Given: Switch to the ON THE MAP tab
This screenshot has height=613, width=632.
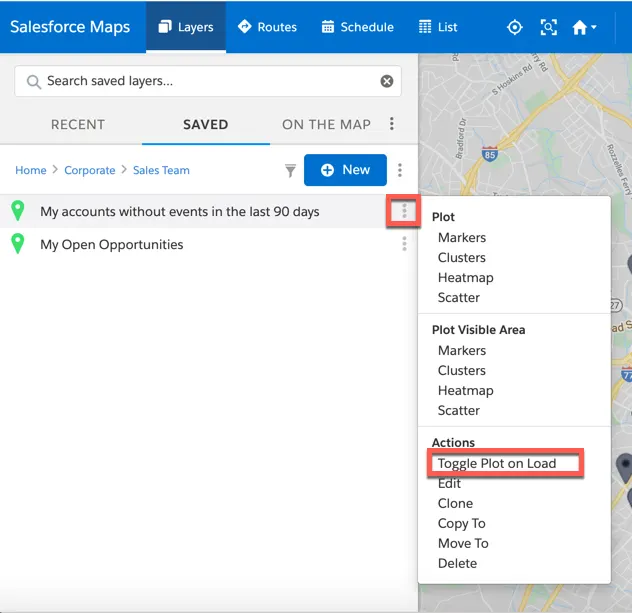Looking at the screenshot, I should point(326,125).
